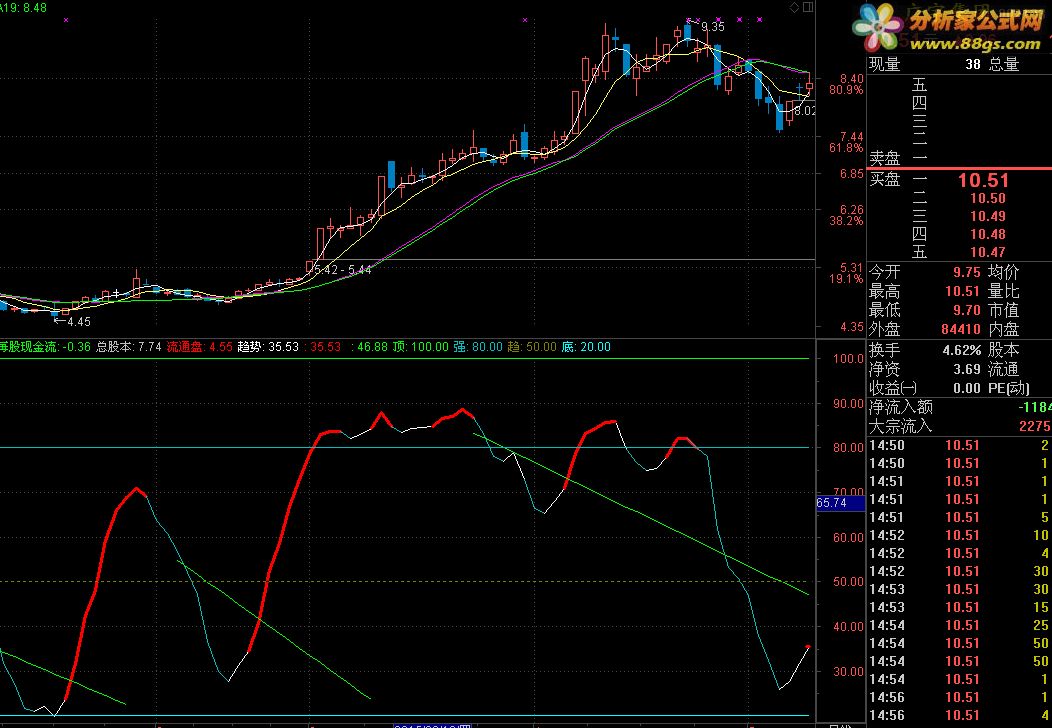Click the 80.9% axis label
The width and height of the screenshot is (1052, 728).
846,90
